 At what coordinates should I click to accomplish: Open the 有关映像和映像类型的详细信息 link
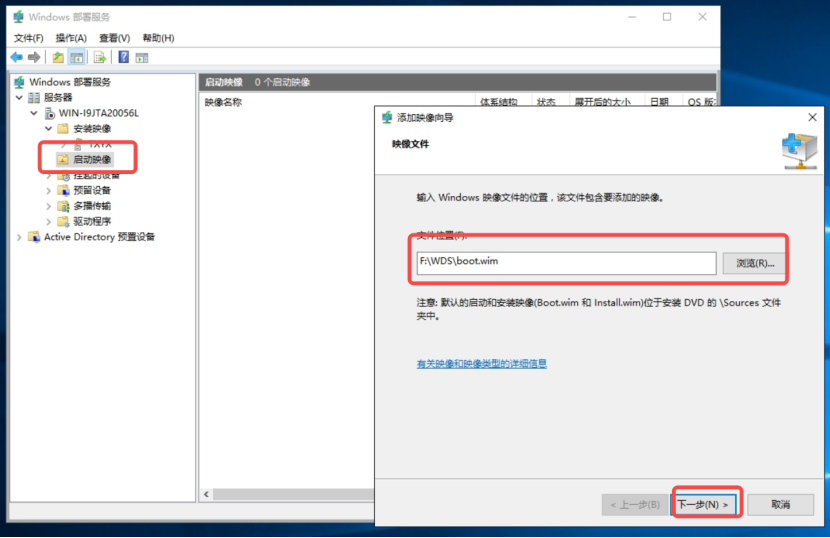(x=482, y=364)
